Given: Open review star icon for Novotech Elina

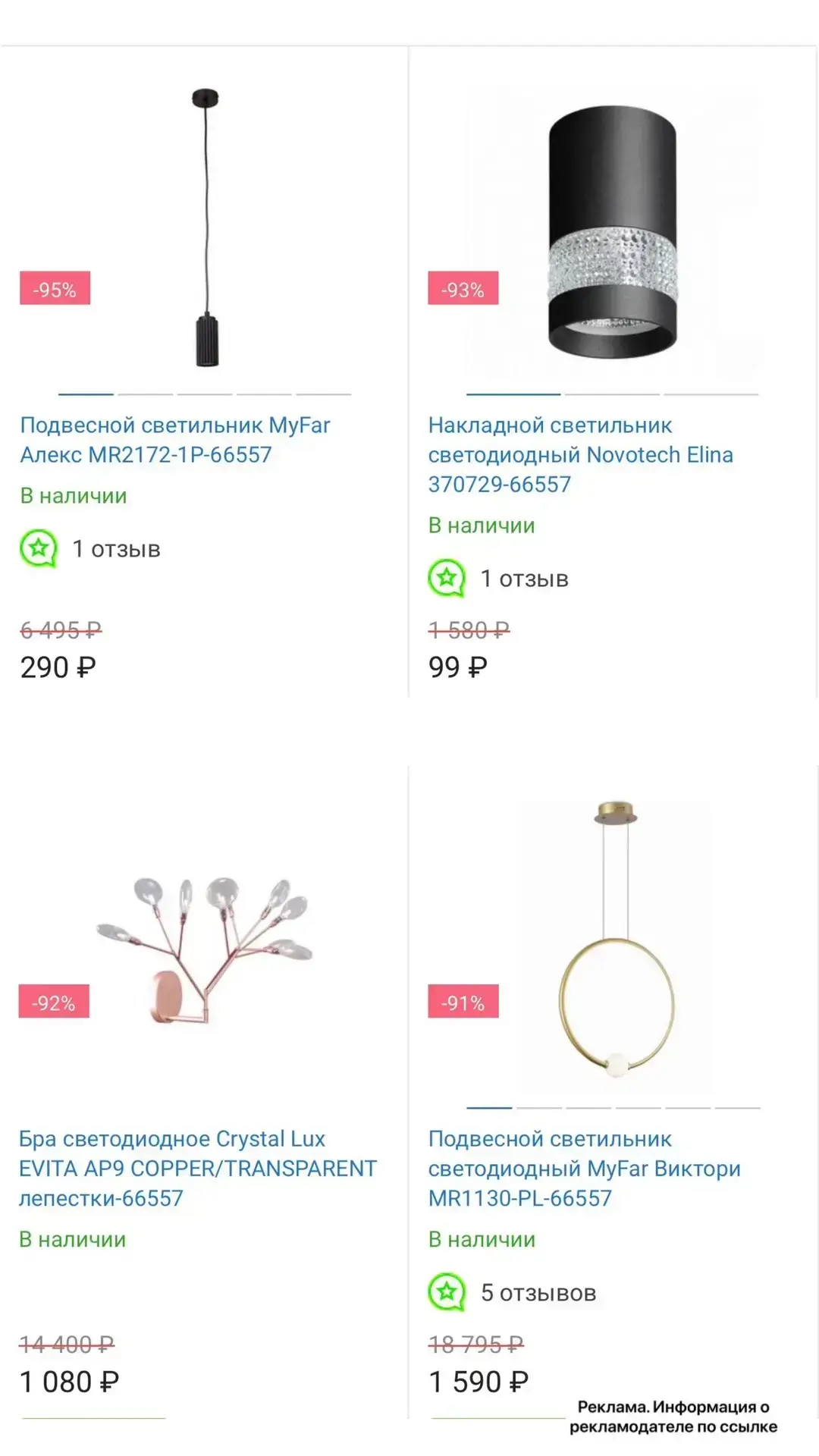Looking at the screenshot, I should (x=447, y=579).
